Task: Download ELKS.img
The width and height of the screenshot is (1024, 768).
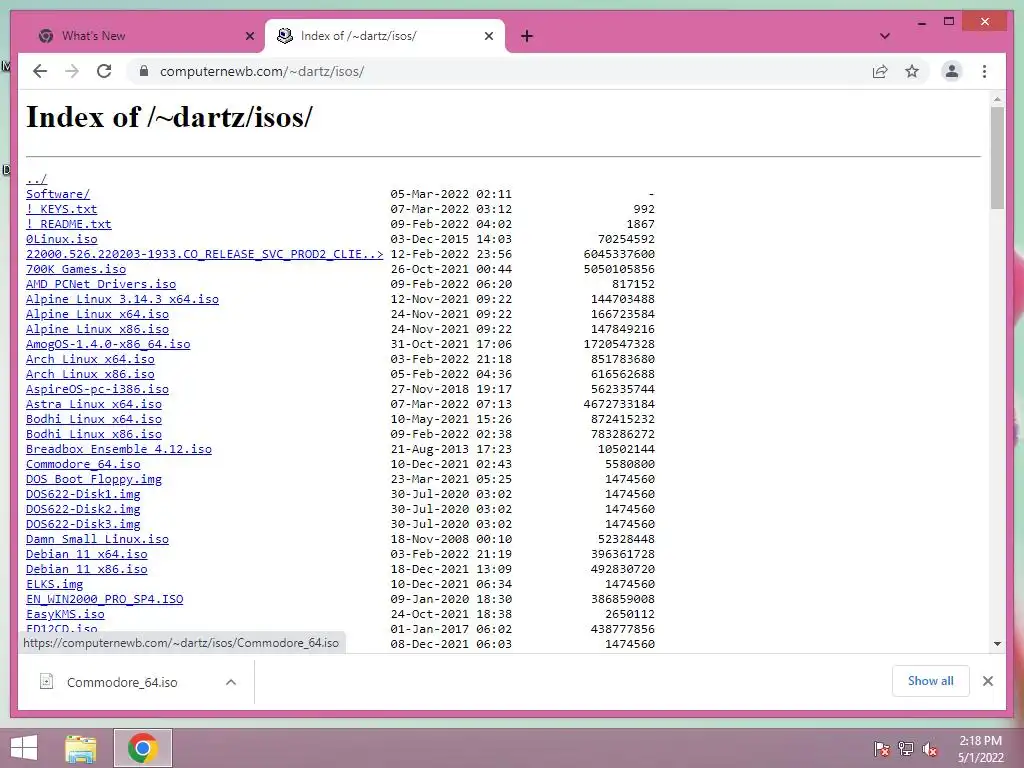Action: coord(54,584)
